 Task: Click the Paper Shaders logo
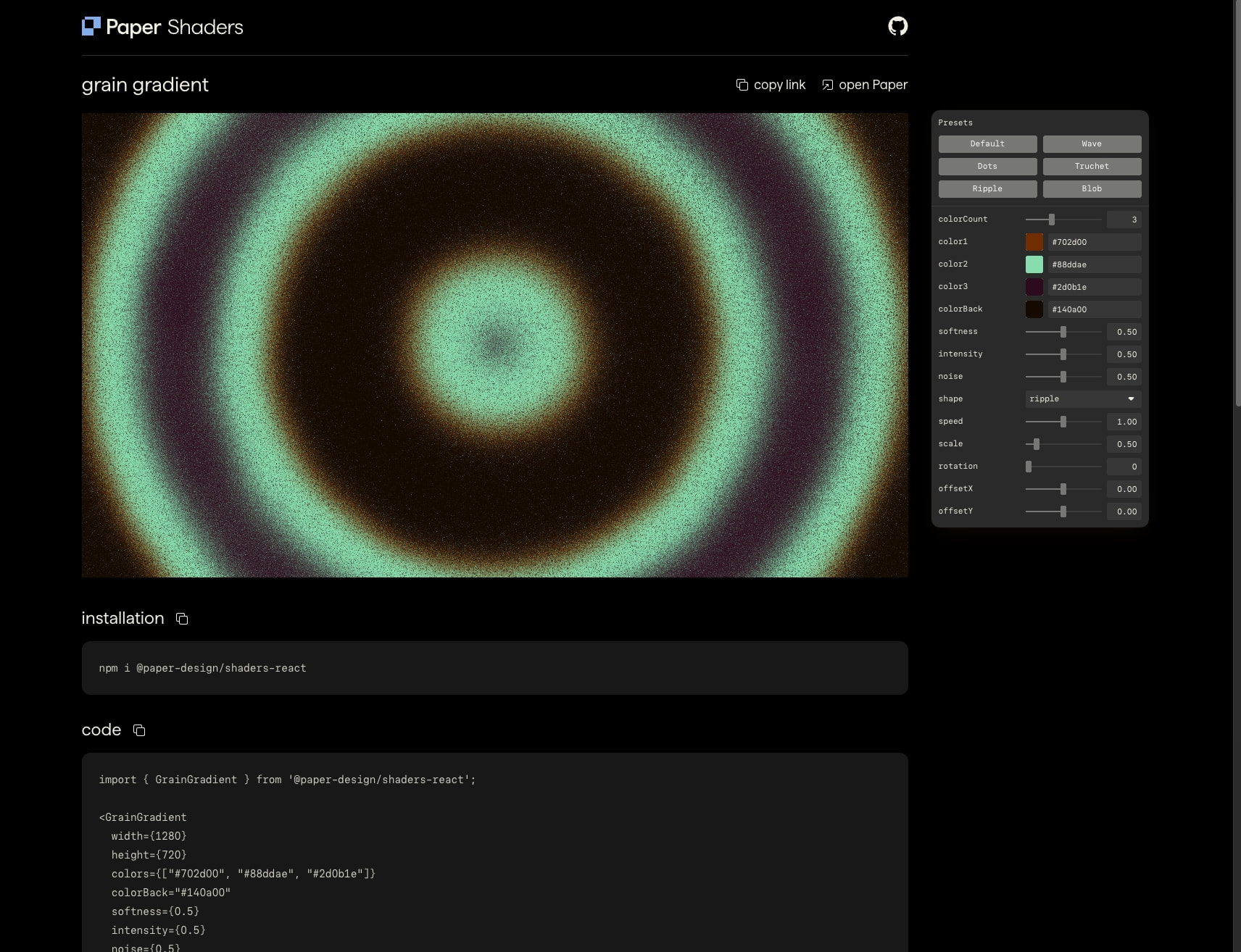click(162, 27)
